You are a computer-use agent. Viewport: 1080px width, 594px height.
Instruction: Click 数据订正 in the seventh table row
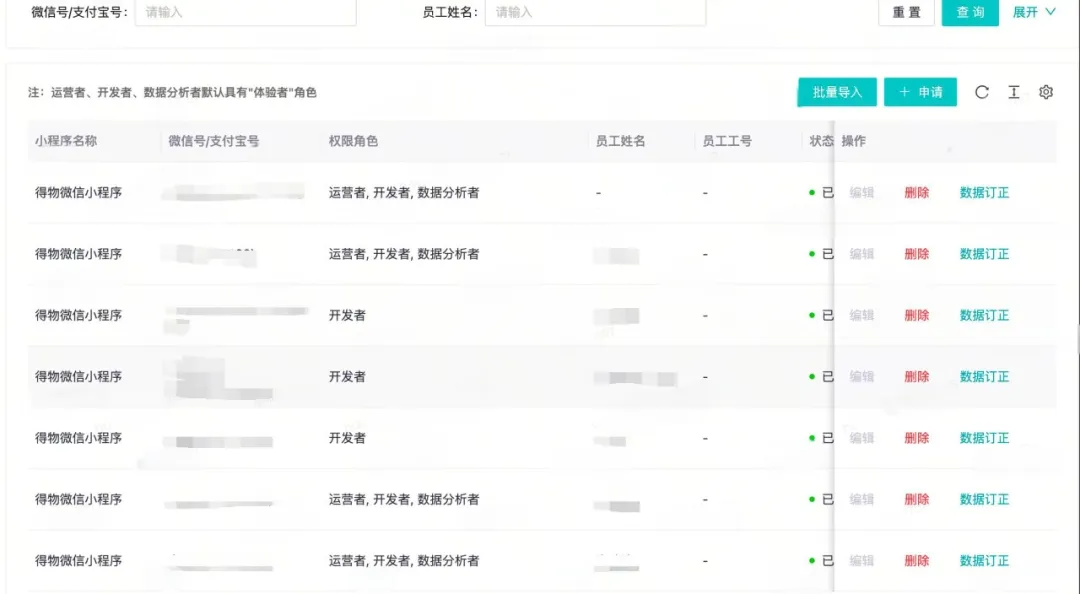[984, 561]
